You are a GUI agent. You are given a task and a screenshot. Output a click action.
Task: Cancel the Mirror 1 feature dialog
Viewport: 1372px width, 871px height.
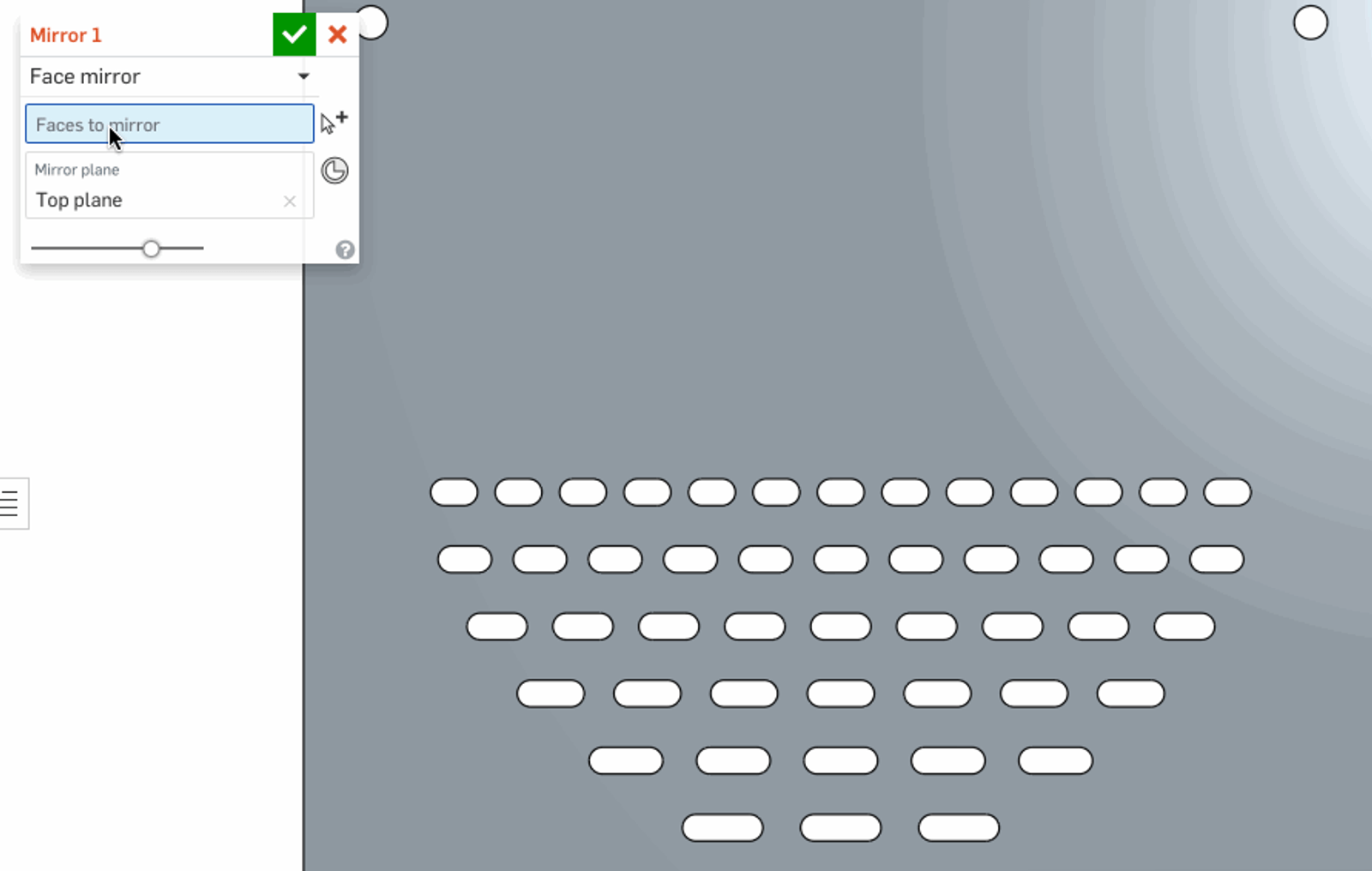pos(338,34)
